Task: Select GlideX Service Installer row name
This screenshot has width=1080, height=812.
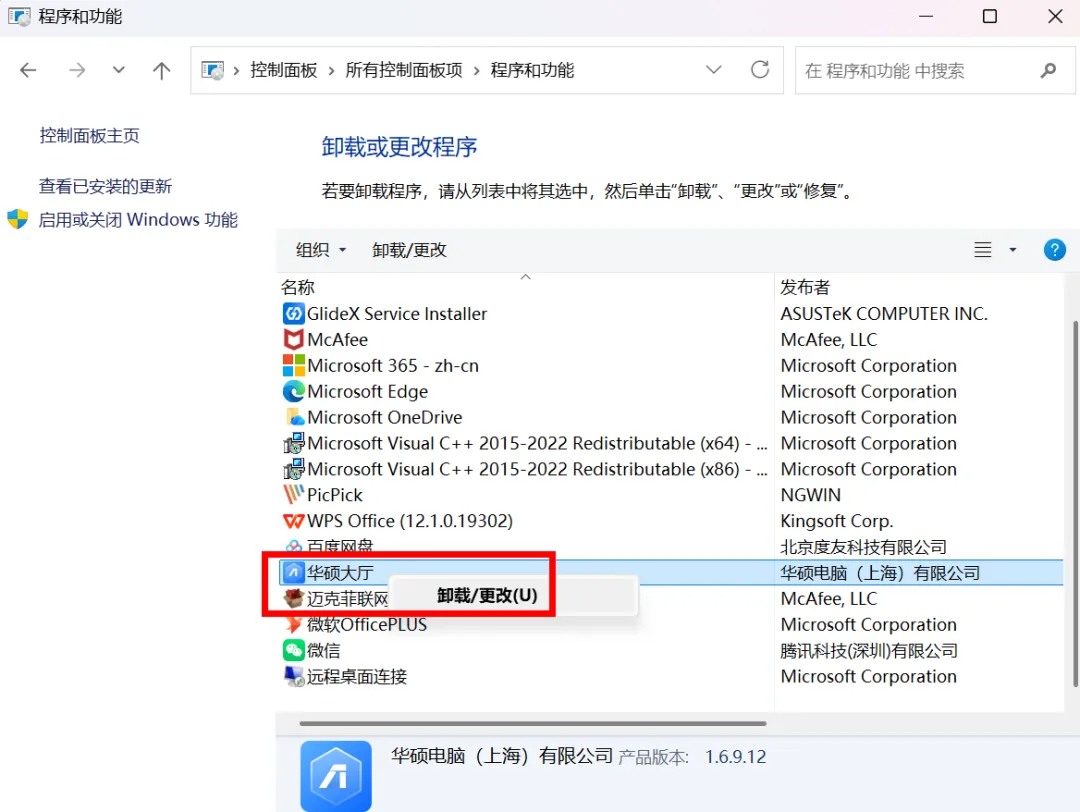Action: point(397,314)
